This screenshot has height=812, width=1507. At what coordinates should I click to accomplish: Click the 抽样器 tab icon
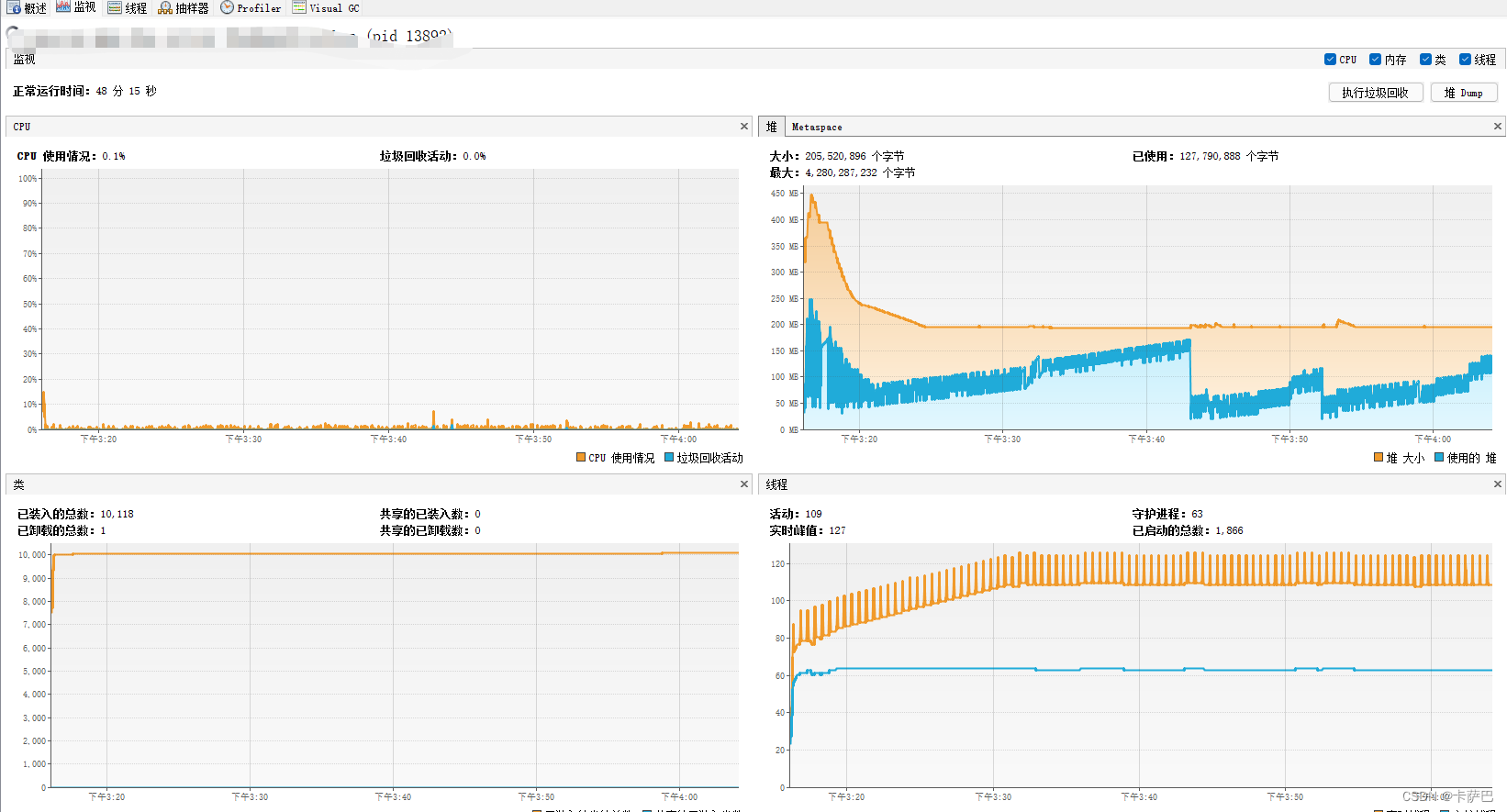click(x=165, y=8)
